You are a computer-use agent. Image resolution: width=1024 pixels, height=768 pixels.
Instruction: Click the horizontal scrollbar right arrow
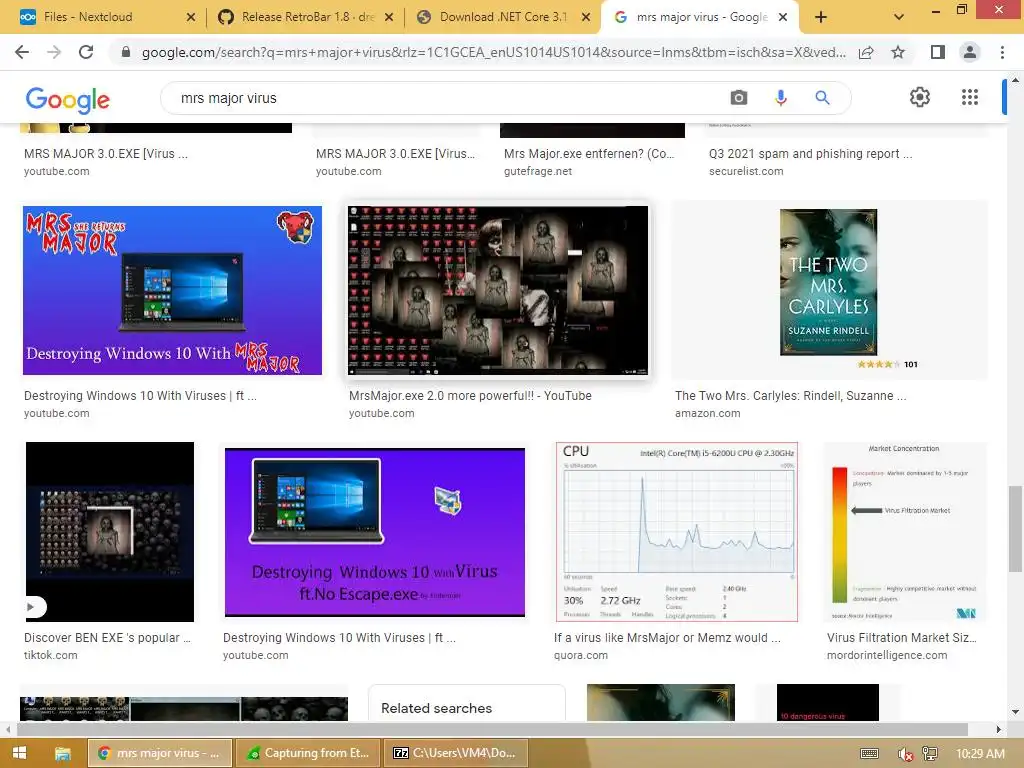(x=999, y=729)
